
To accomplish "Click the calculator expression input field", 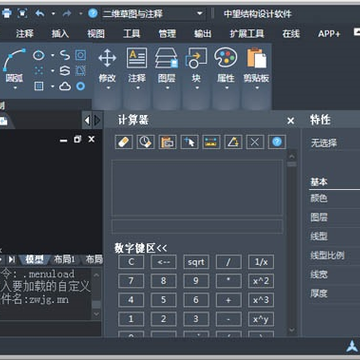I will (x=197, y=226).
